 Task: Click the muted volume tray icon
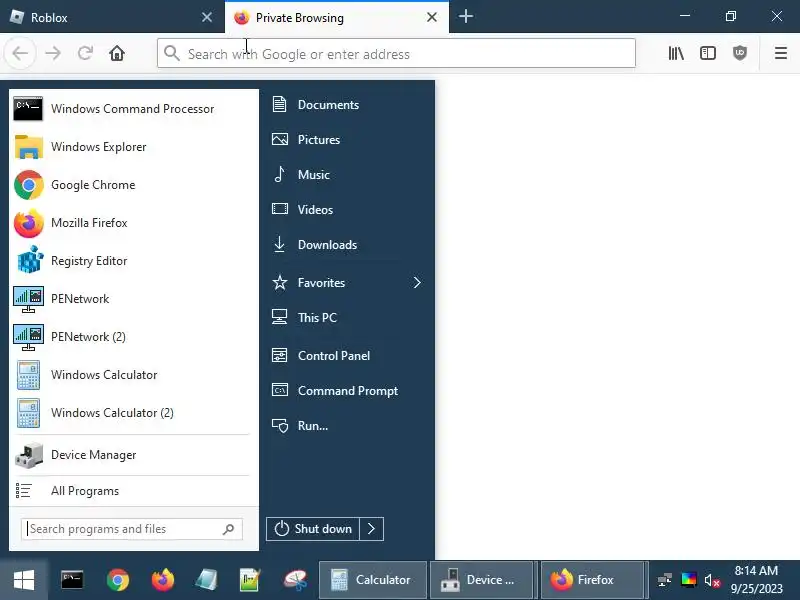(x=712, y=580)
